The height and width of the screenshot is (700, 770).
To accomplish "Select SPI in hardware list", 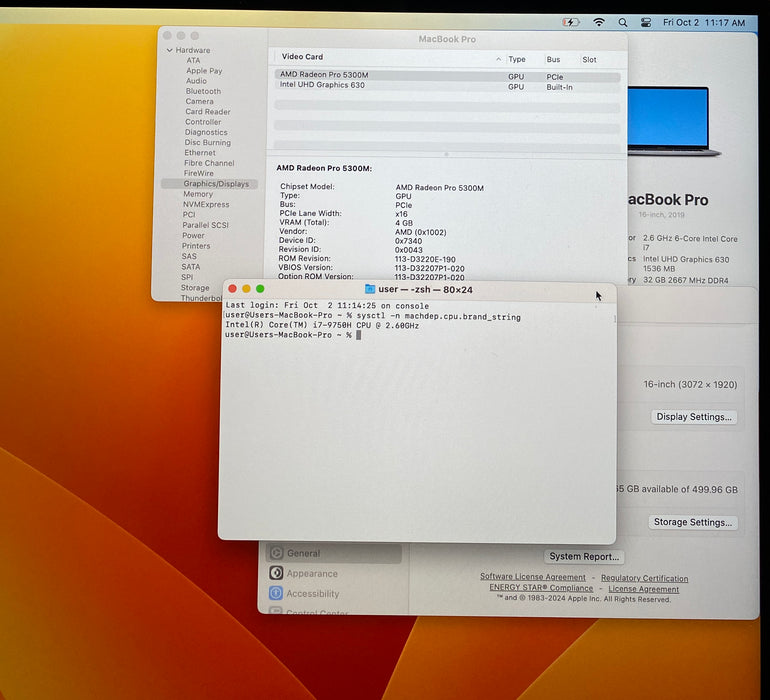I will (187, 277).
